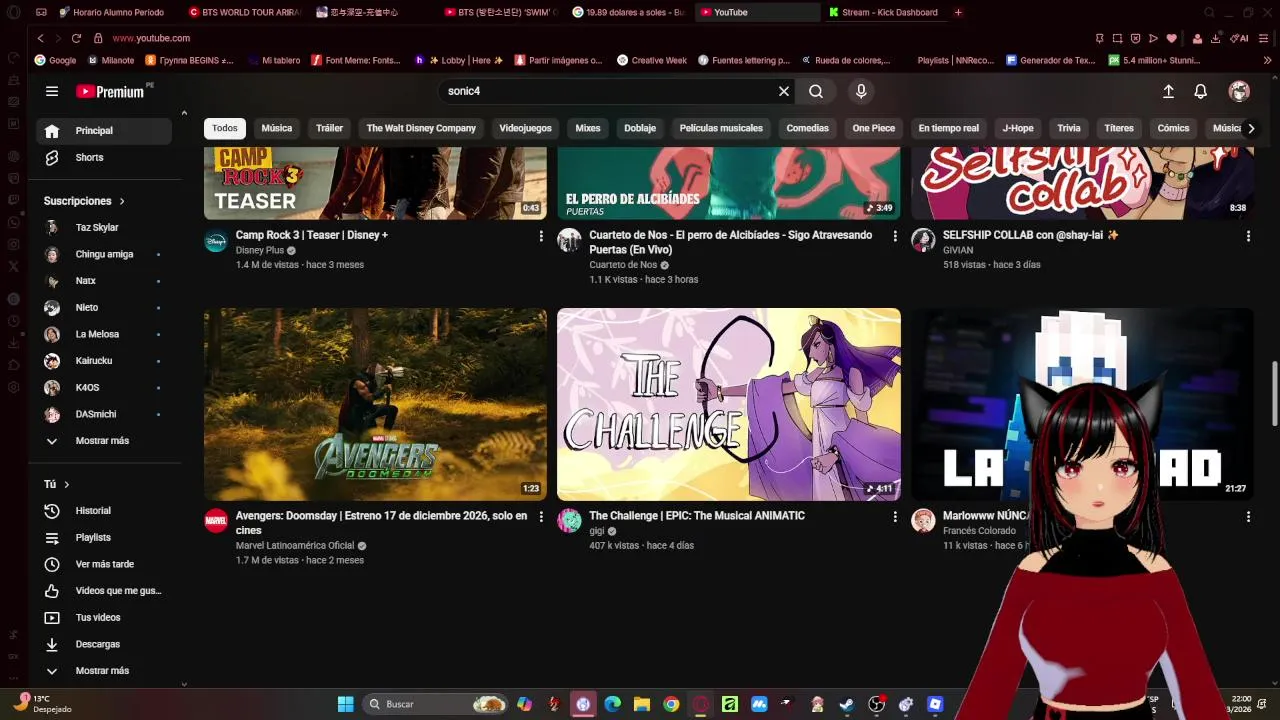1280x720 pixels.
Task: Open the Milanote bookmark
Action: coord(110,60)
